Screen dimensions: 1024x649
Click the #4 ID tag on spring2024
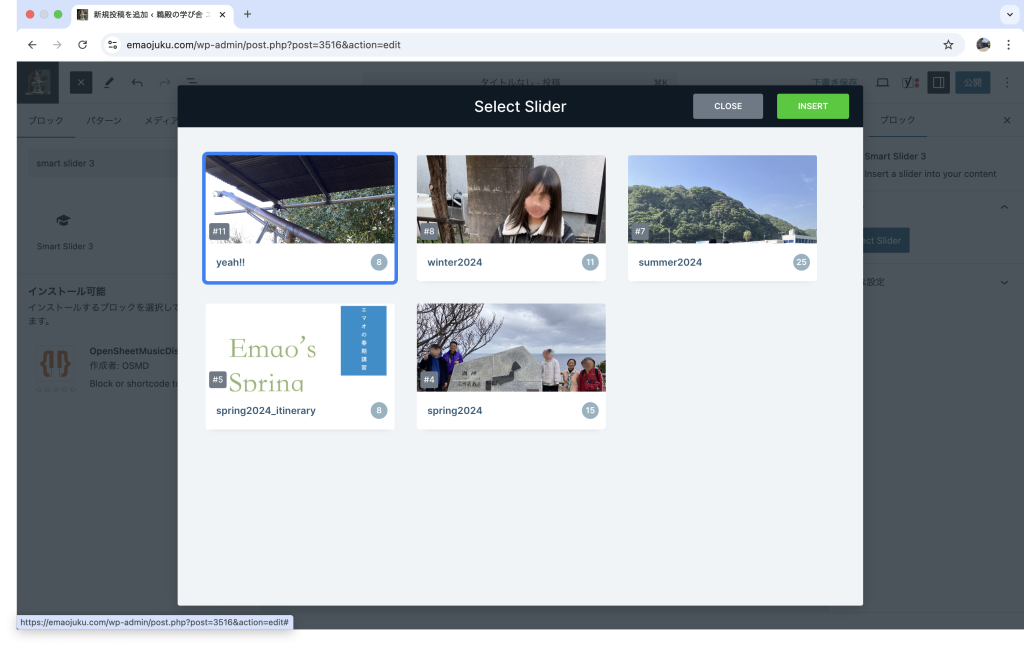[429, 379]
